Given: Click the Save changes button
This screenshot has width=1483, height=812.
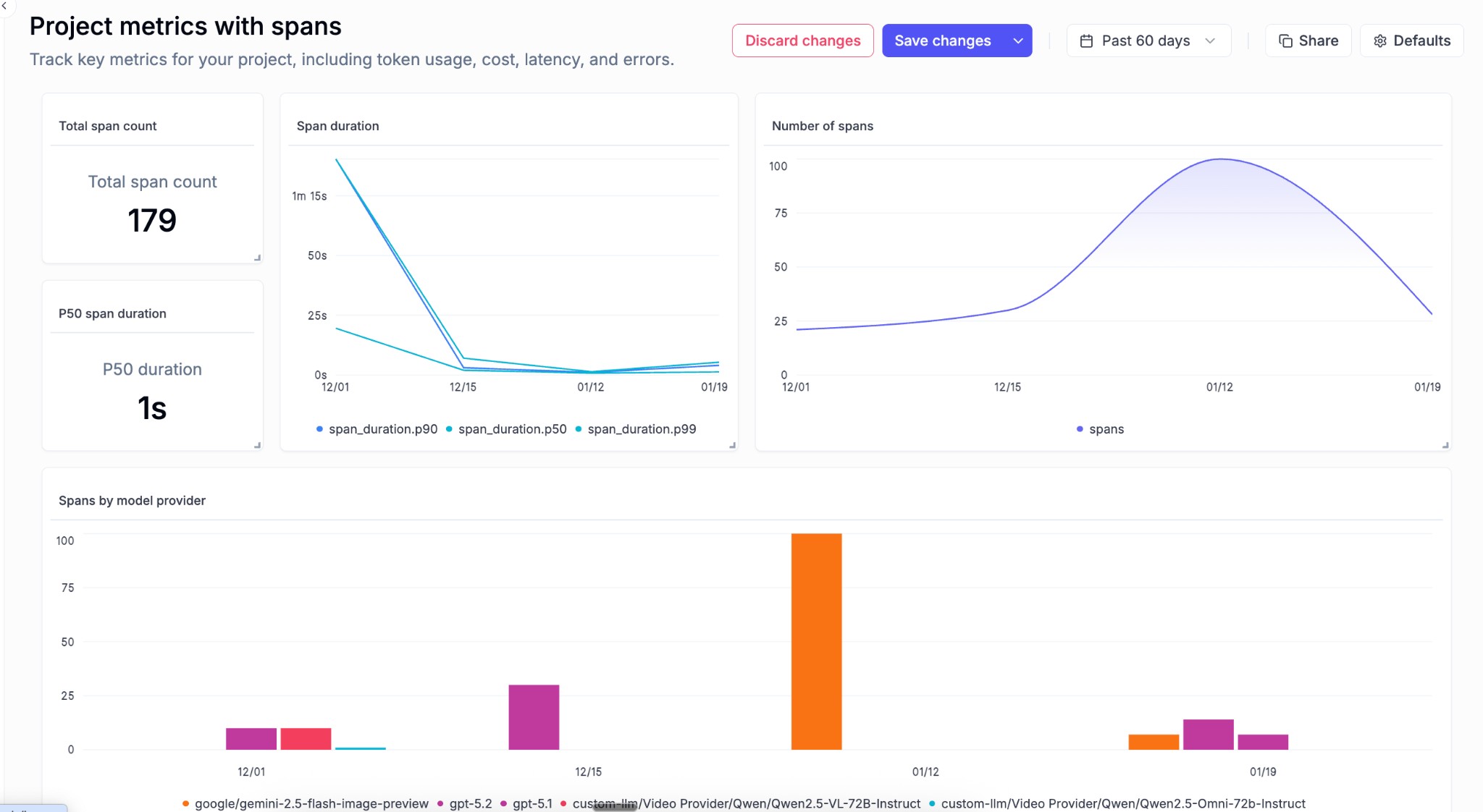Looking at the screenshot, I should point(941,41).
